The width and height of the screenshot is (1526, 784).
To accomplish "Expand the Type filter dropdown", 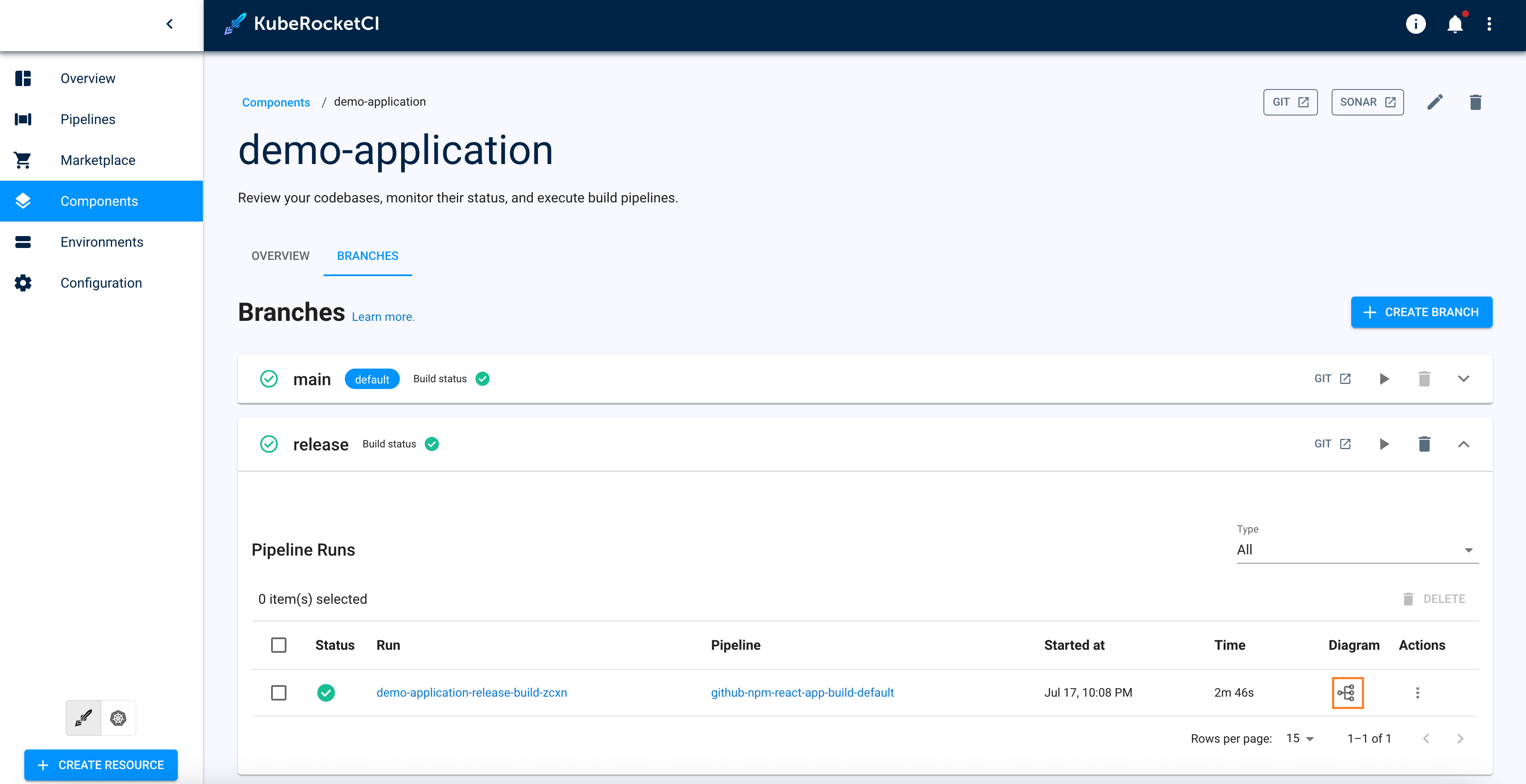I will (1355, 550).
